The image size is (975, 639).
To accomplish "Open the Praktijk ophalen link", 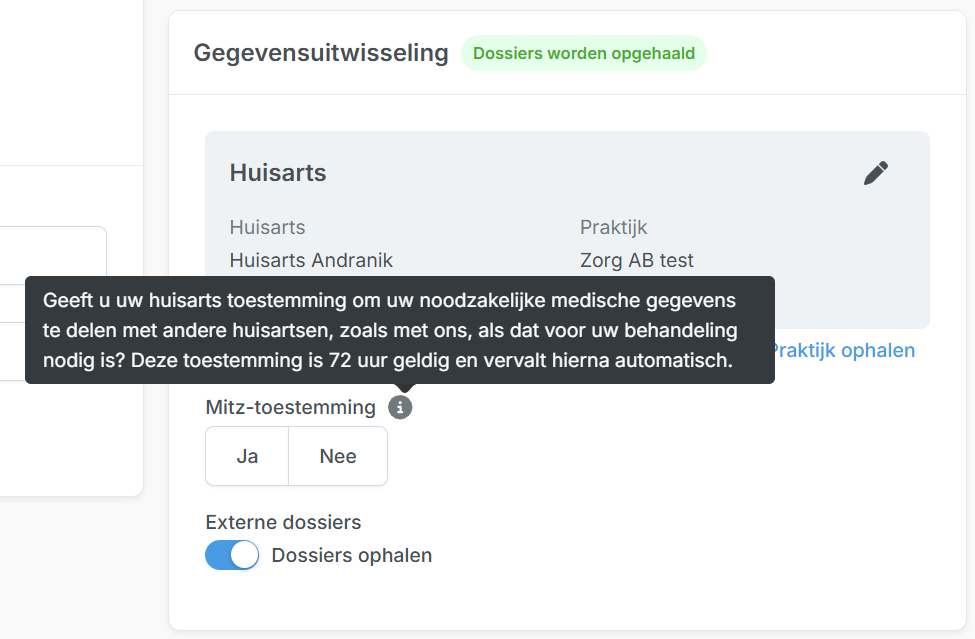I will click(x=843, y=350).
